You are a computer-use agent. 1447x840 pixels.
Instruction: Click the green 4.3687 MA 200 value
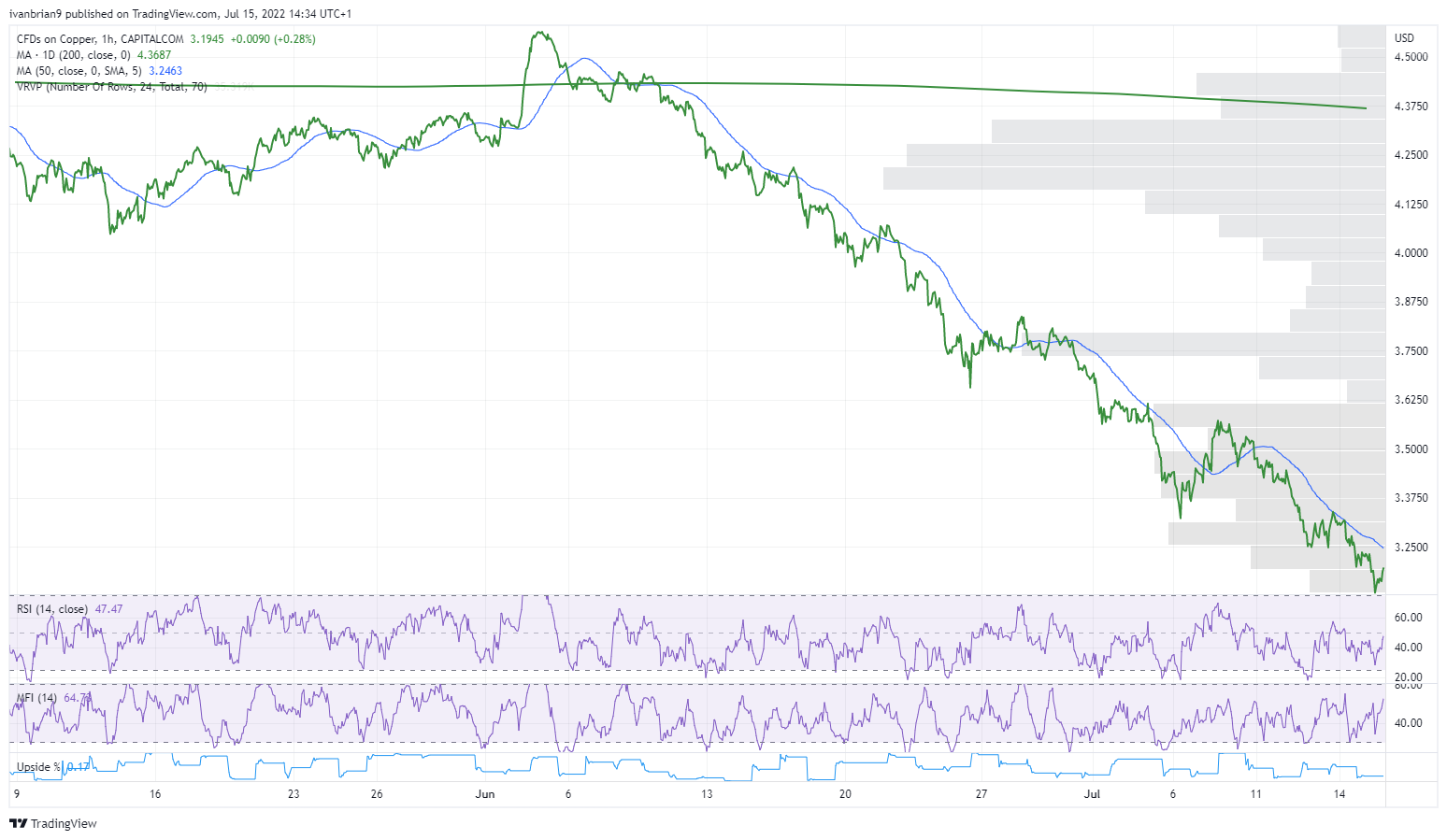(154, 55)
